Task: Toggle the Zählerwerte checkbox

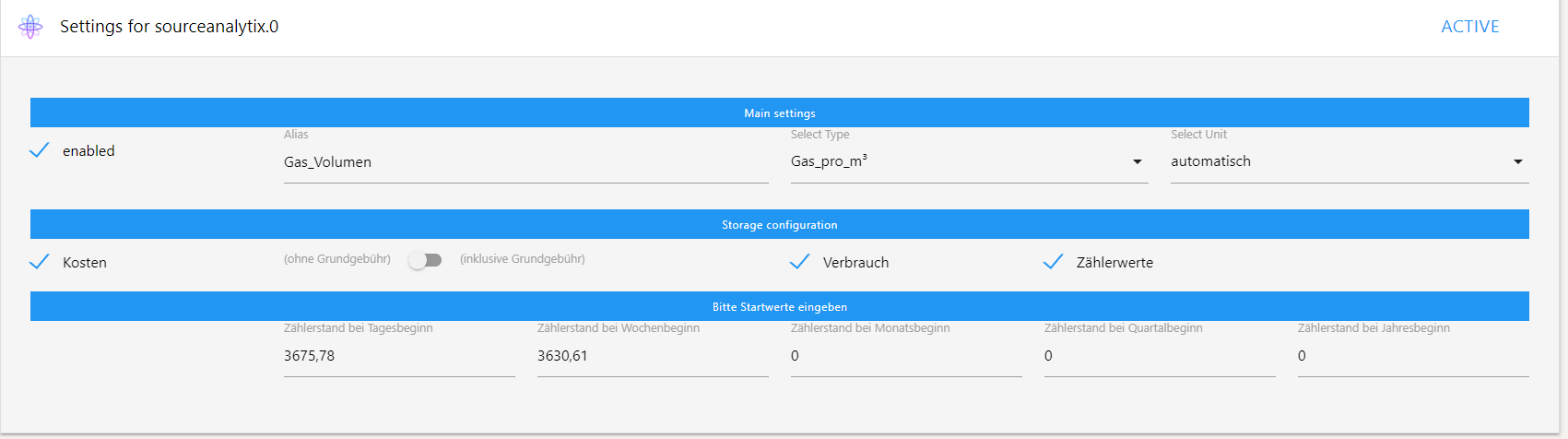Action: coord(1053,262)
